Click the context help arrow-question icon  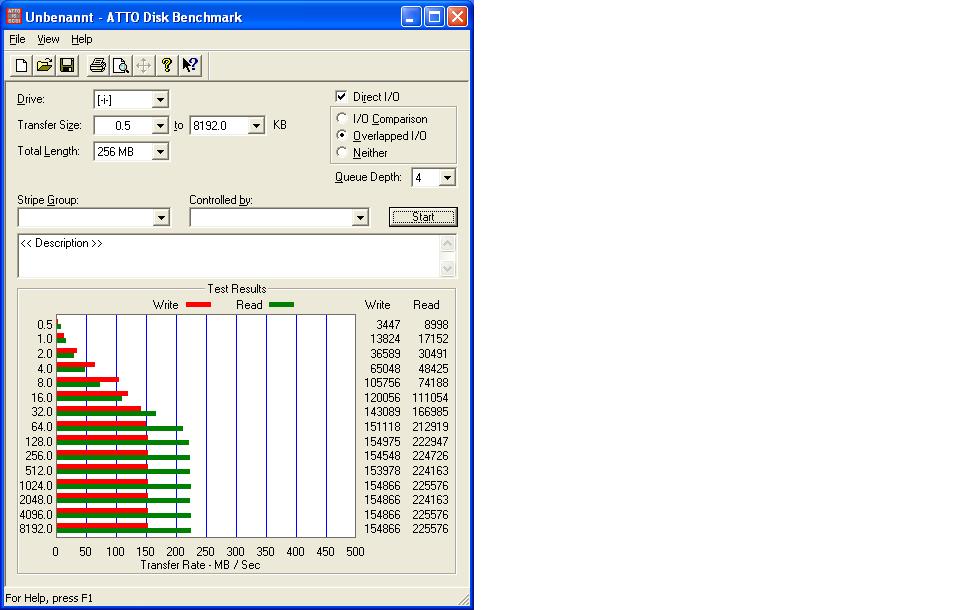coord(190,65)
